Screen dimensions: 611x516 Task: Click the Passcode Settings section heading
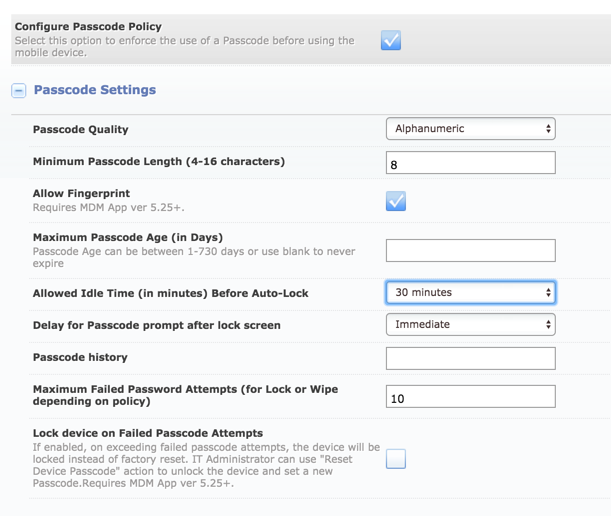95,90
